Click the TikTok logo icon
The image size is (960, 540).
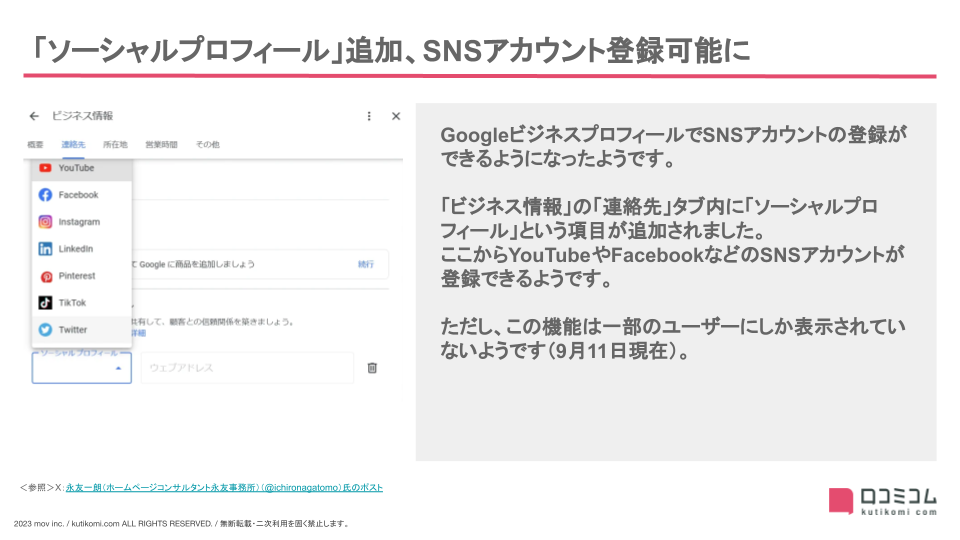click(x=45, y=302)
